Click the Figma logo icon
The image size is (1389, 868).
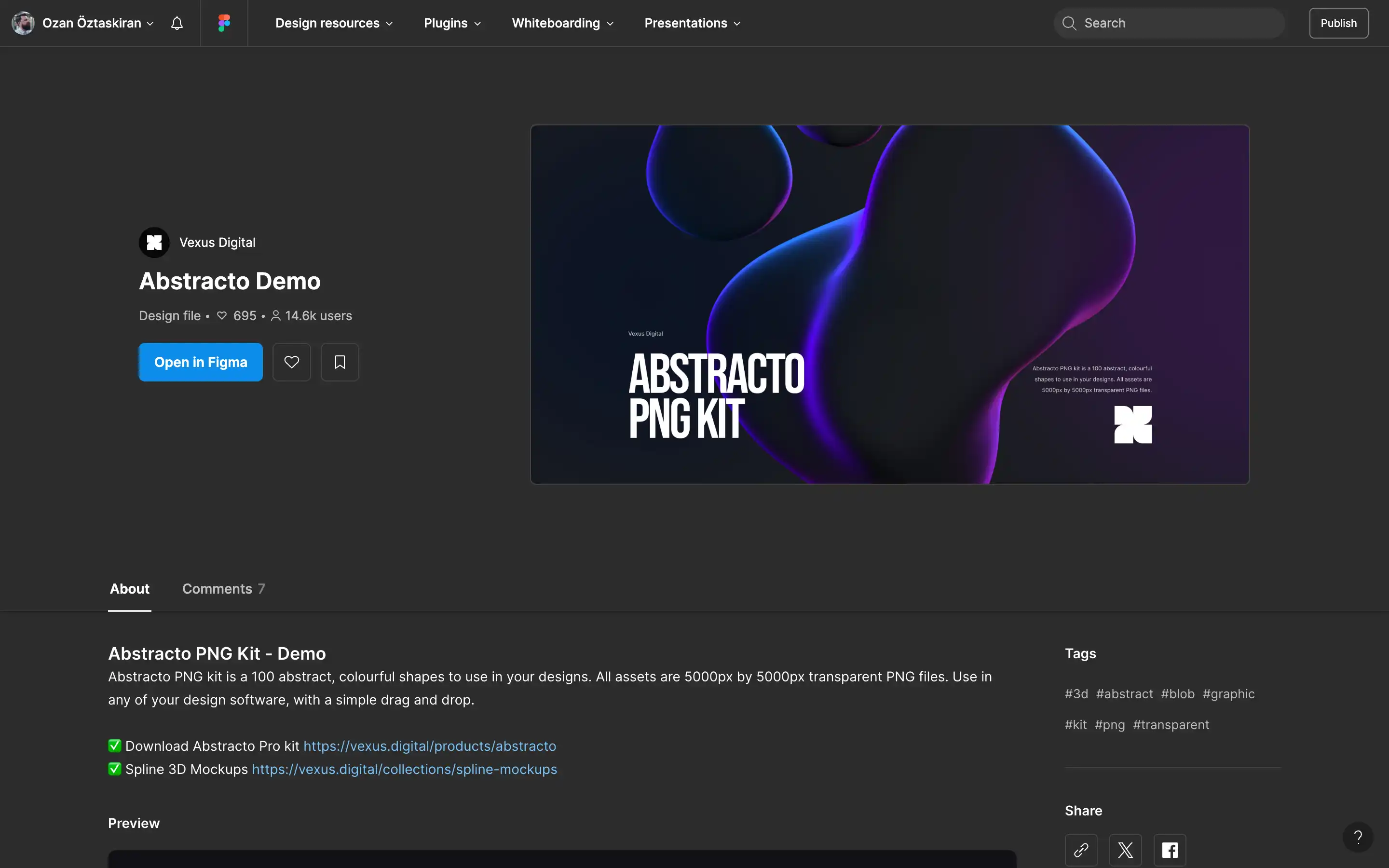click(x=224, y=23)
